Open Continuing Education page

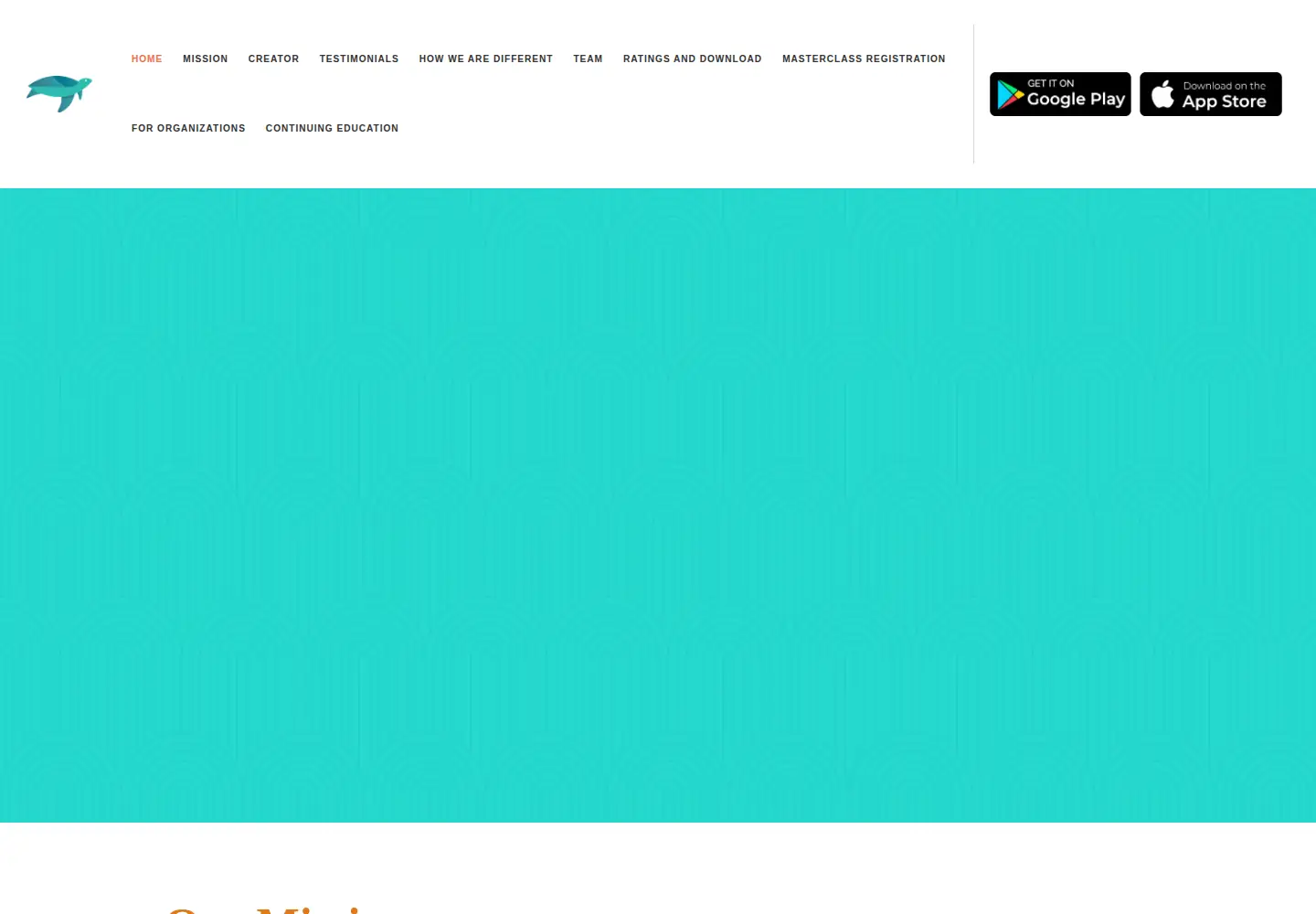pyautogui.click(x=332, y=128)
